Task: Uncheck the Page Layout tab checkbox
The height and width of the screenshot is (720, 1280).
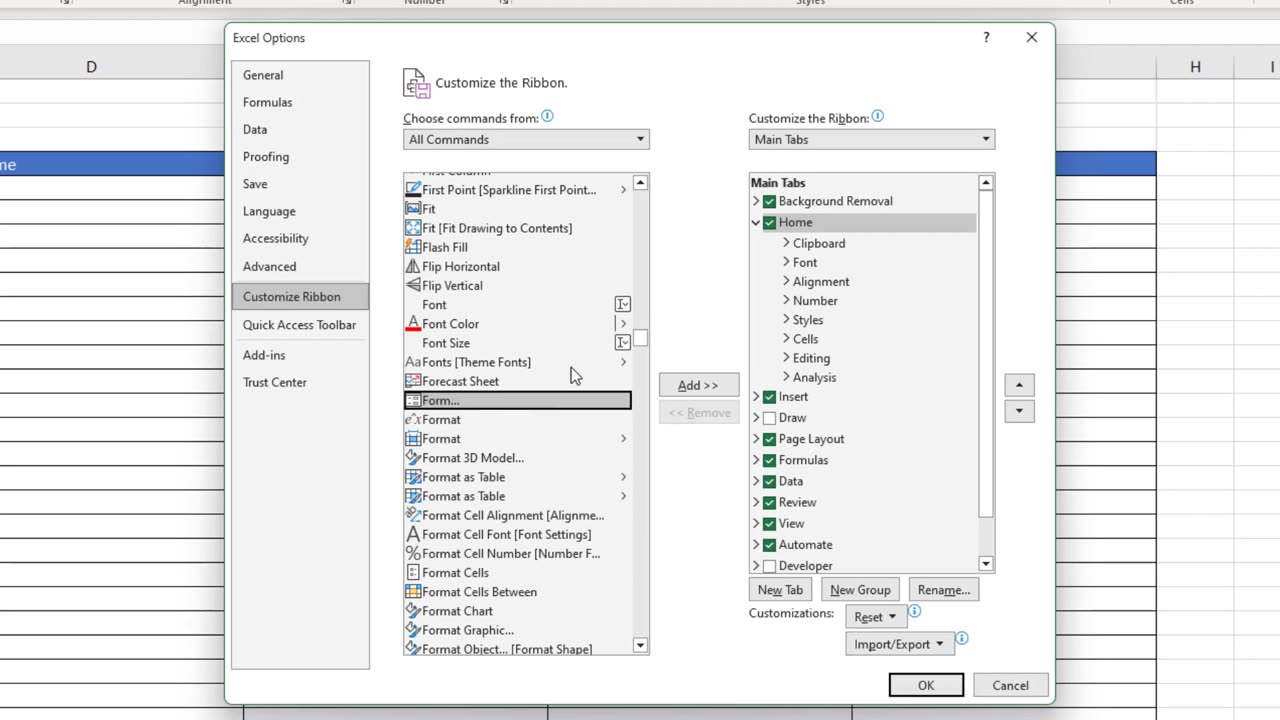Action: (769, 439)
